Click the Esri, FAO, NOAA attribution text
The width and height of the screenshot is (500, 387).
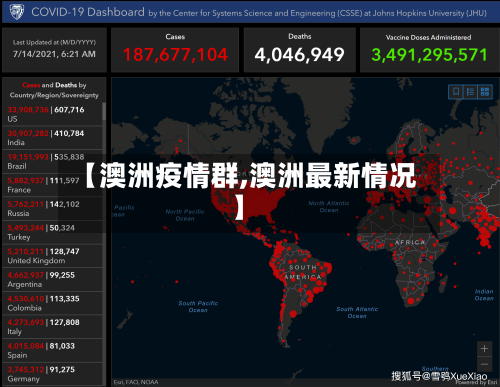[x=136, y=382]
